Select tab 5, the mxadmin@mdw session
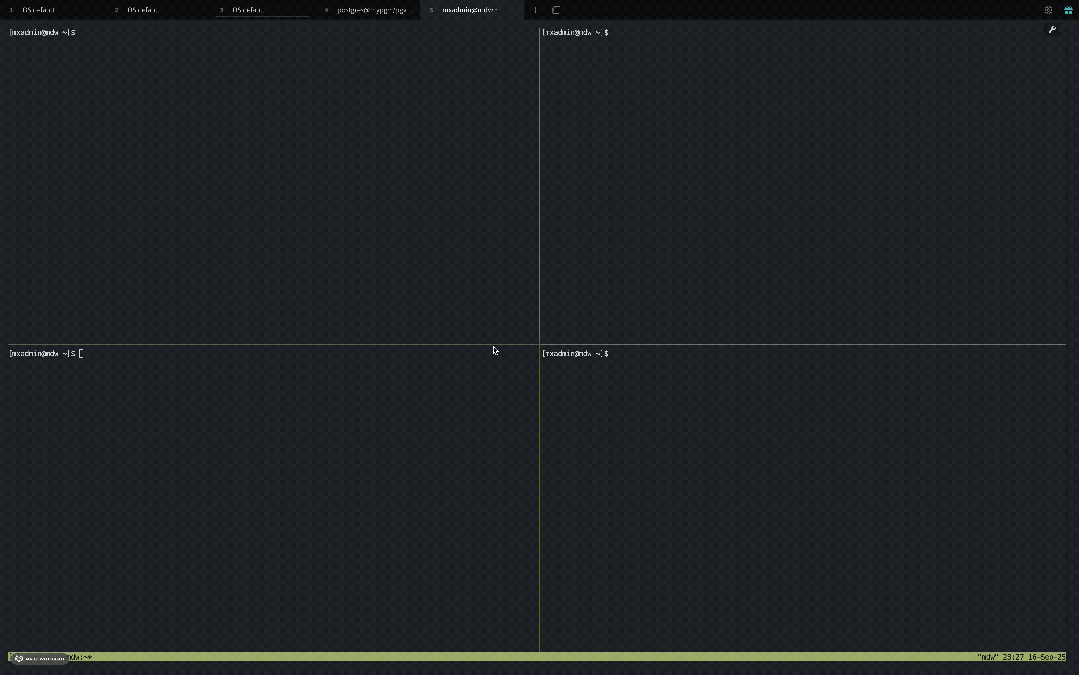Viewport: 1080px width, 676px height. 472,10
